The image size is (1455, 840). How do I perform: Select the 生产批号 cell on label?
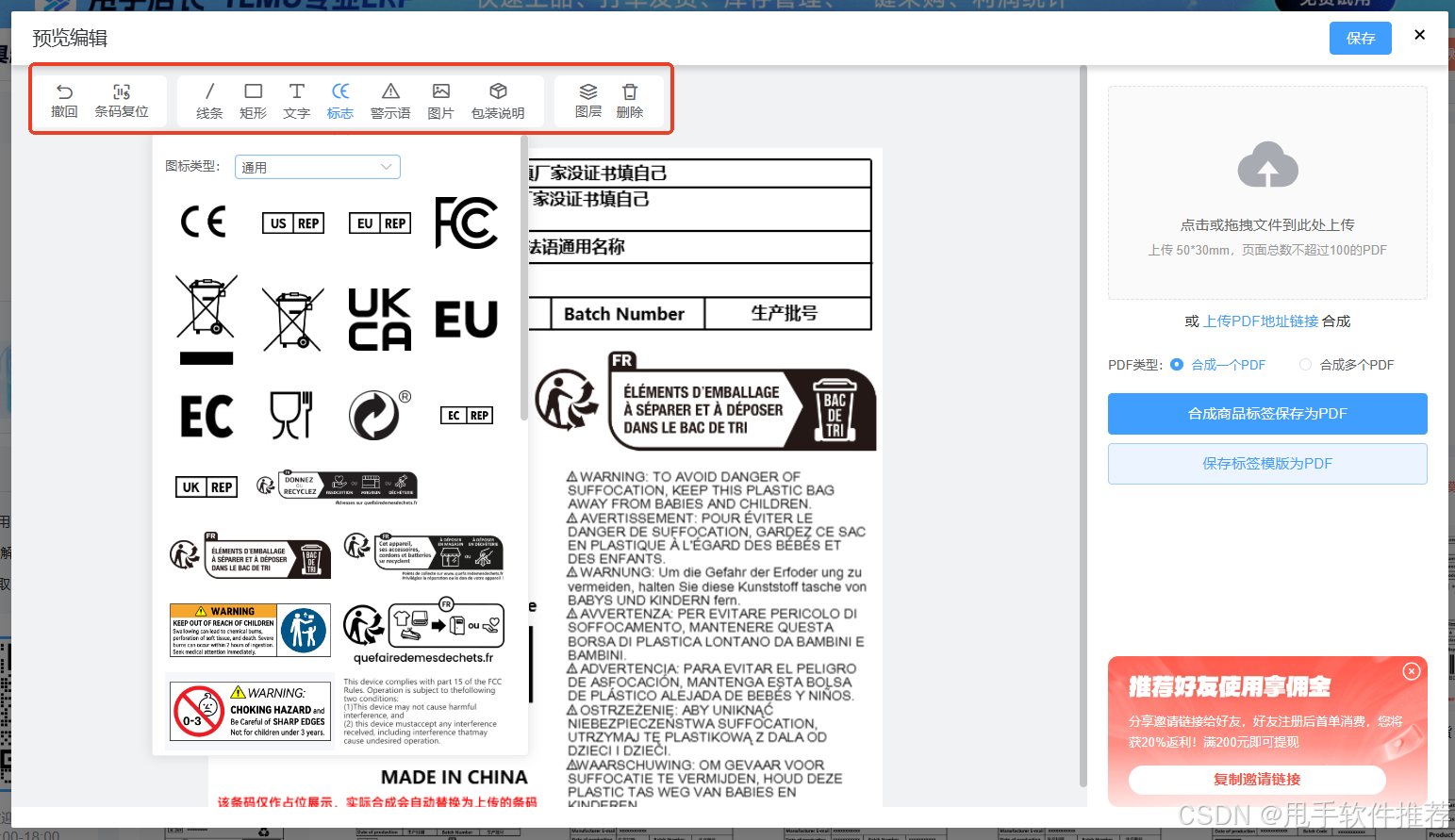point(787,314)
